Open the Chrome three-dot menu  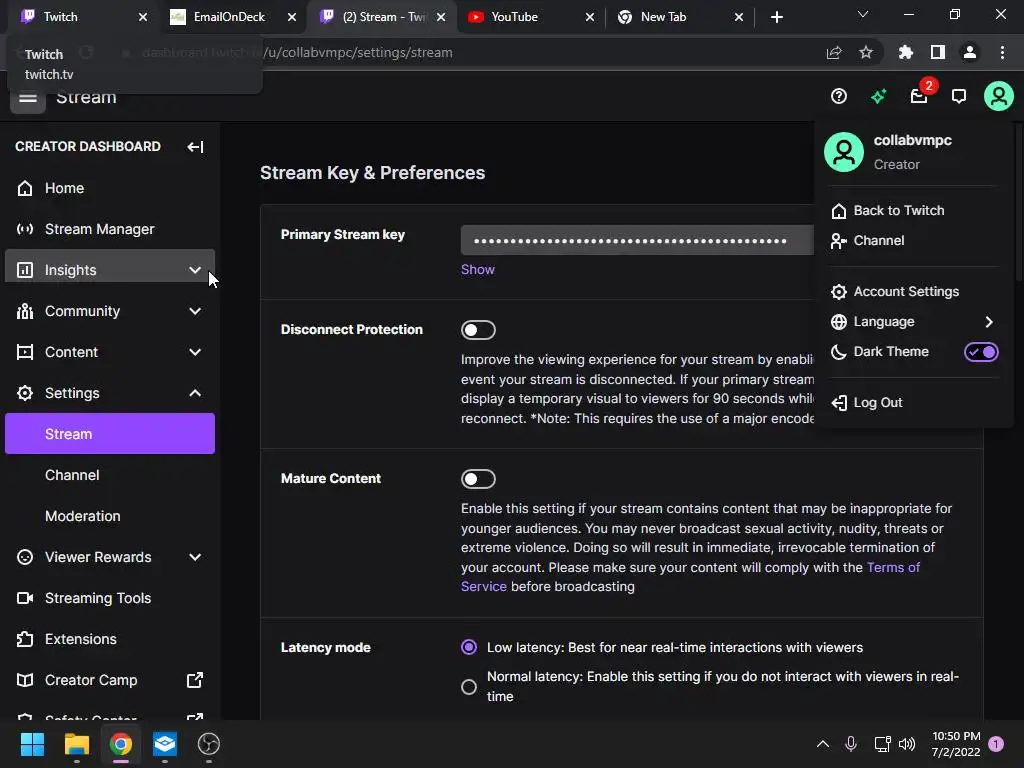1002,52
